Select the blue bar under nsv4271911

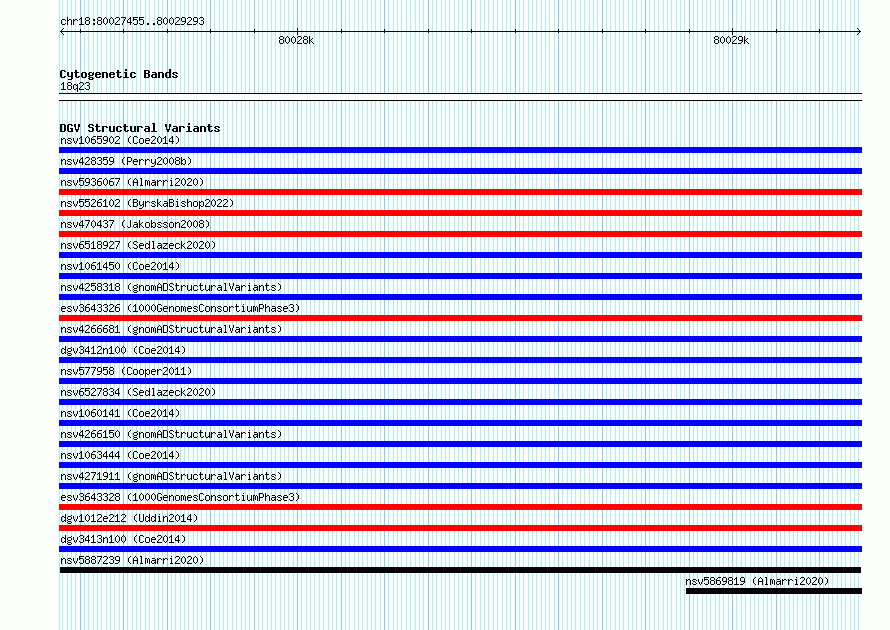[x=460, y=486]
